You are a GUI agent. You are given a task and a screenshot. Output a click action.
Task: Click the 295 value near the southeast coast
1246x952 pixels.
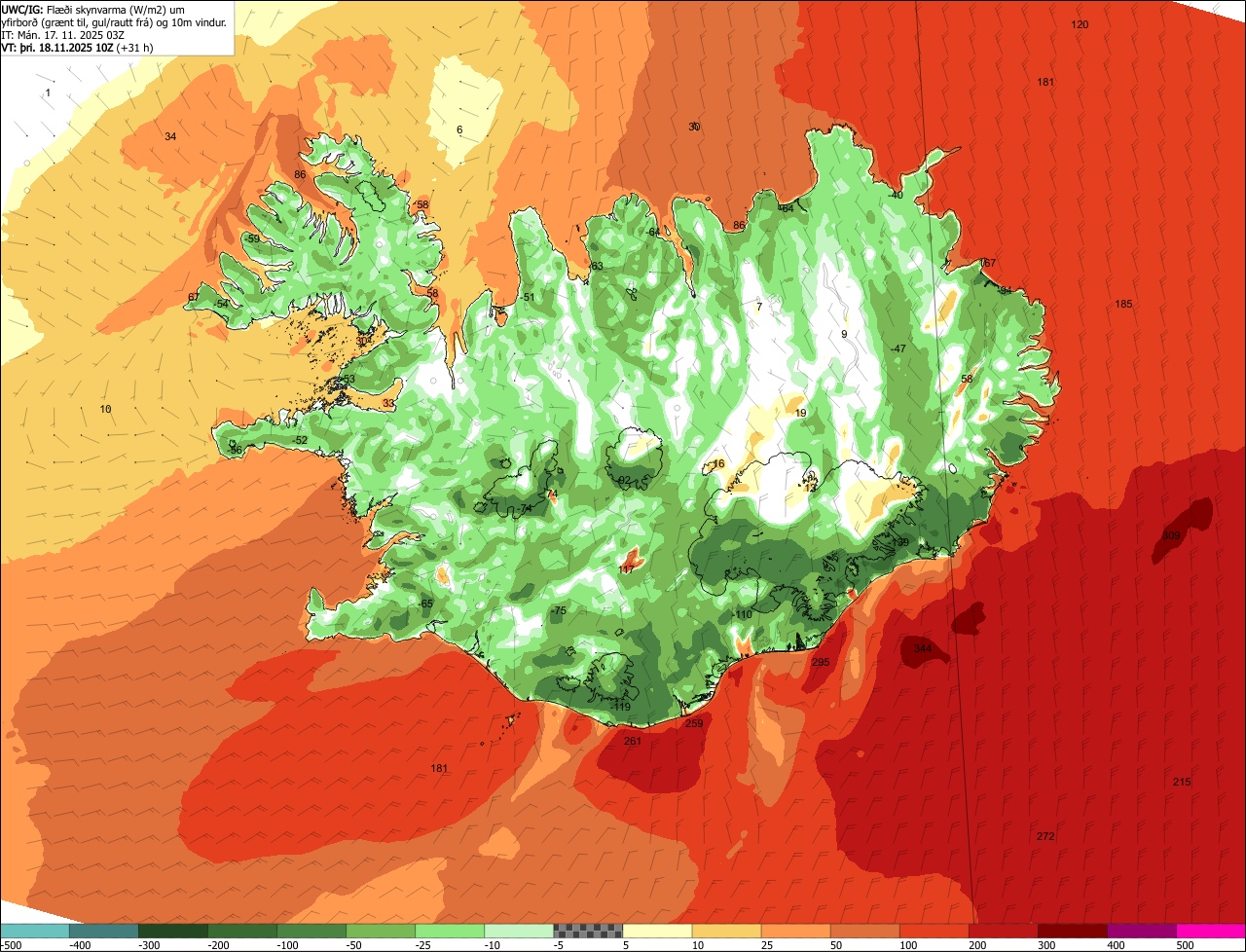pyautogui.click(x=821, y=662)
